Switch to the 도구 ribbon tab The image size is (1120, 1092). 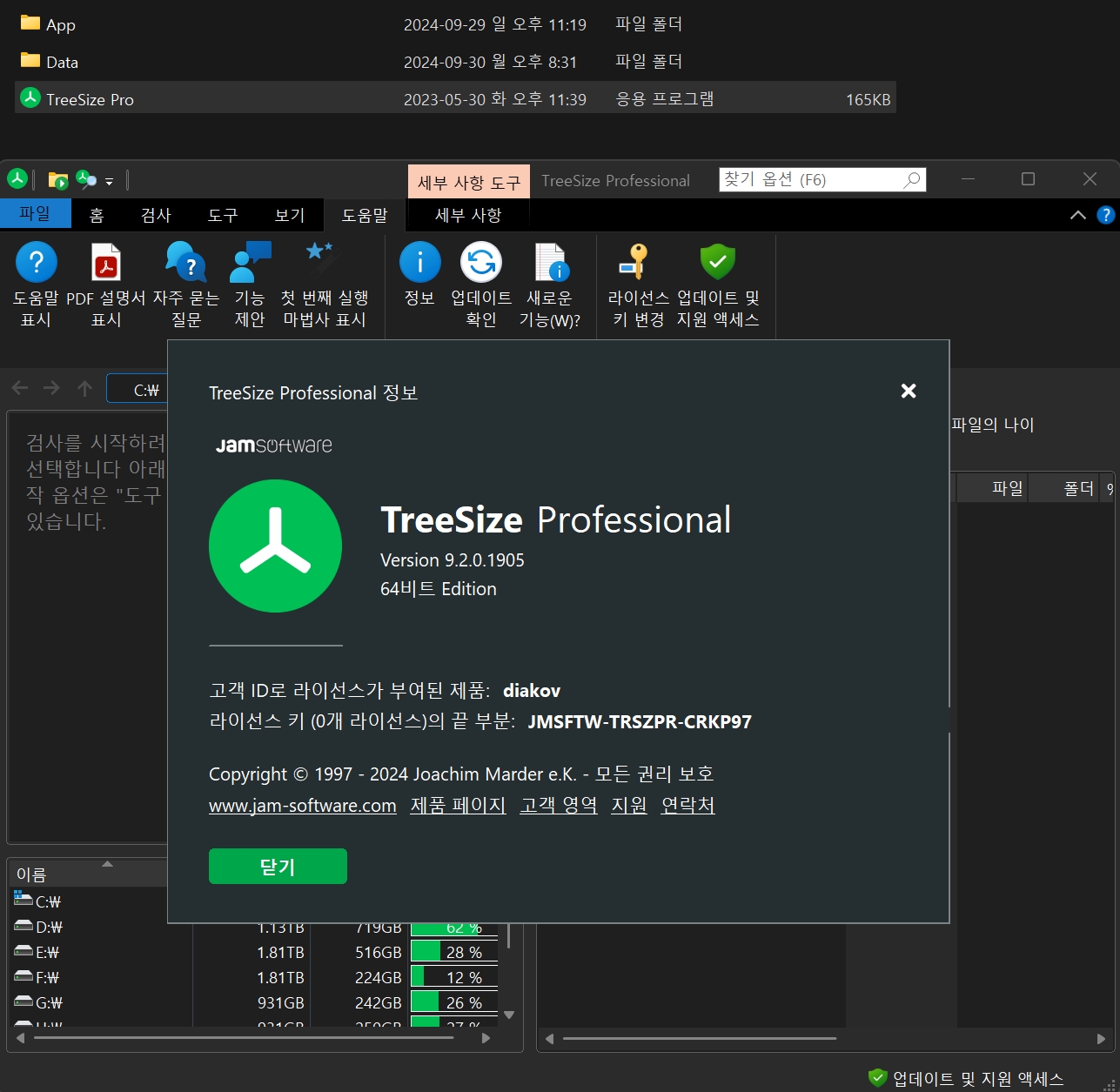click(x=223, y=215)
